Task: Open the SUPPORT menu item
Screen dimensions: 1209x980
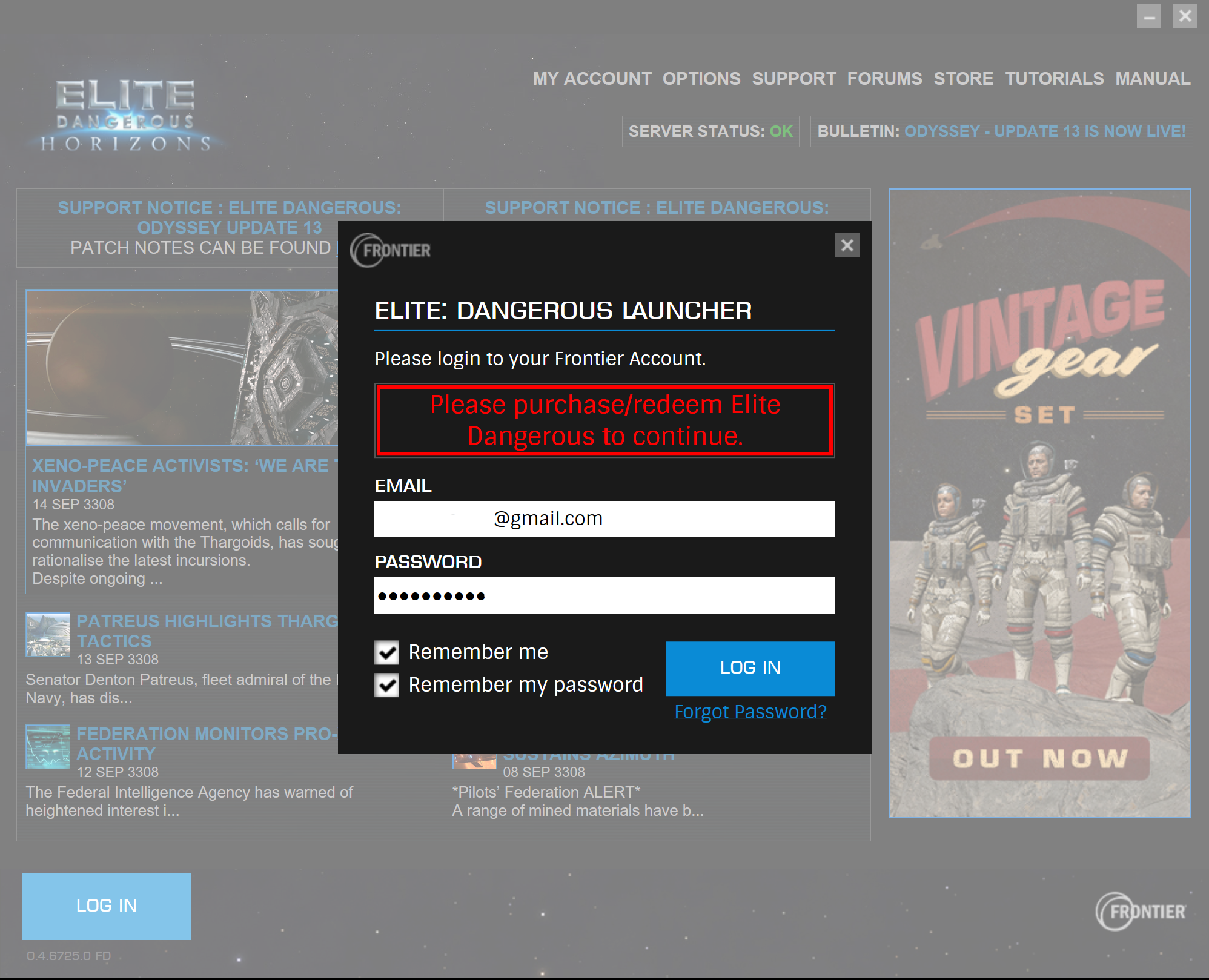Action: click(793, 79)
